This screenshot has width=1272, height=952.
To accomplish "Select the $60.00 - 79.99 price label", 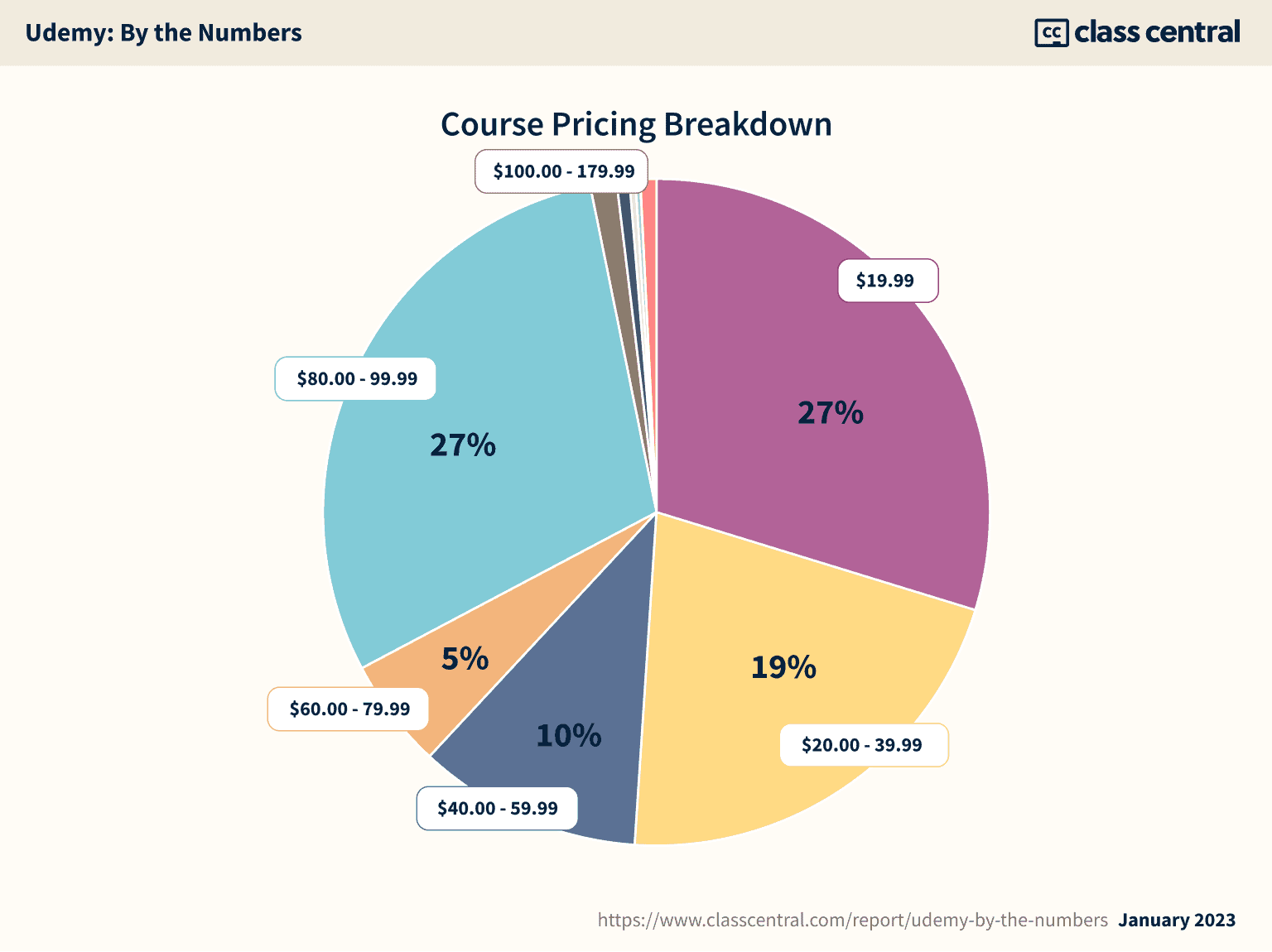I will pos(349,709).
